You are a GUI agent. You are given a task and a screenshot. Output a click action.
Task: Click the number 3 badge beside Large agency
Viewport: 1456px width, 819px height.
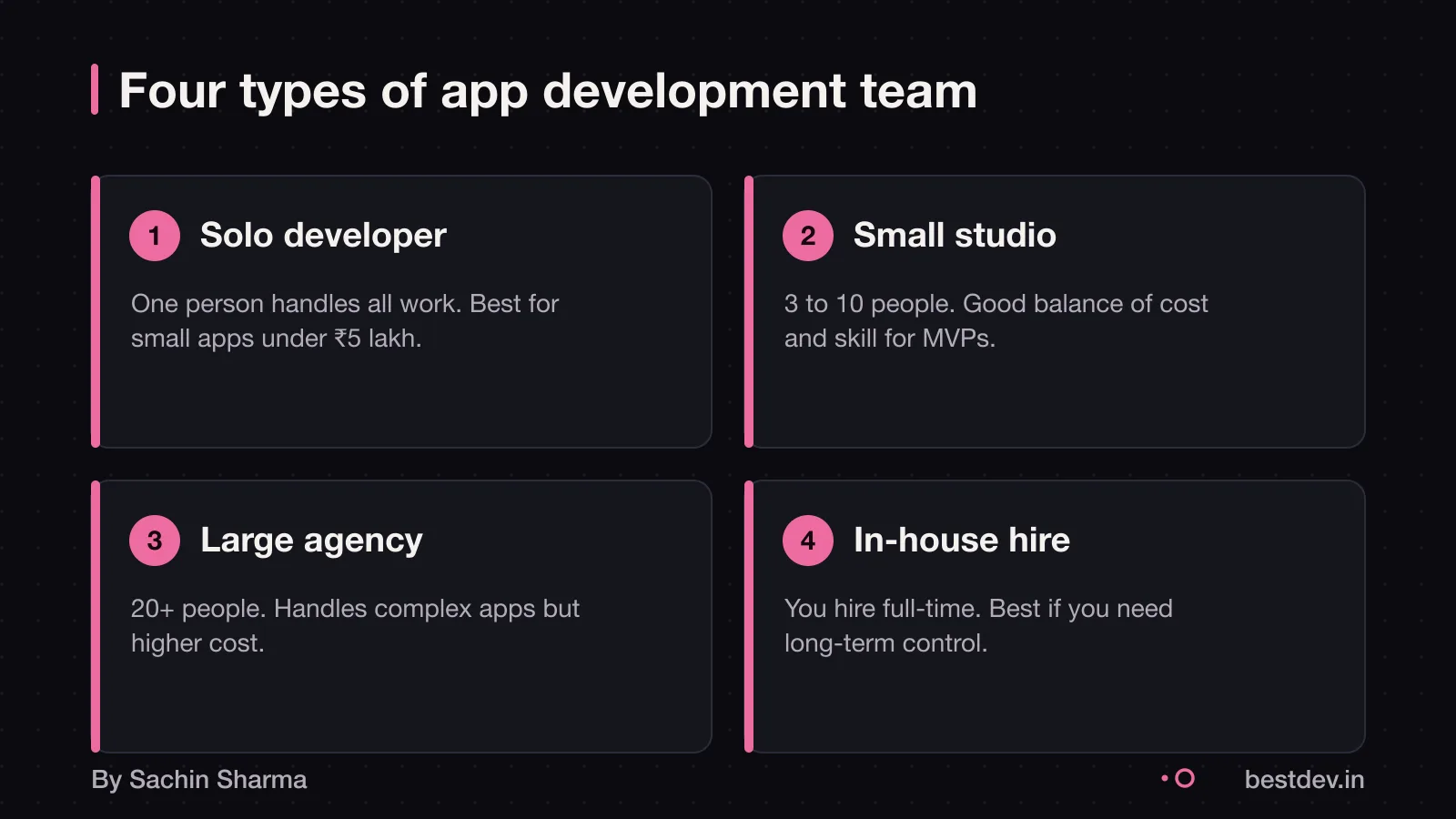click(155, 541)
